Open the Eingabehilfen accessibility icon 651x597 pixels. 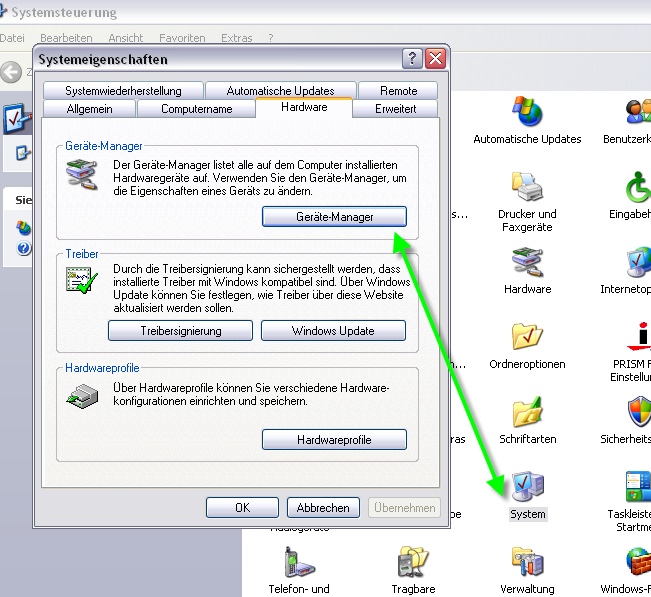pos(639,186)
